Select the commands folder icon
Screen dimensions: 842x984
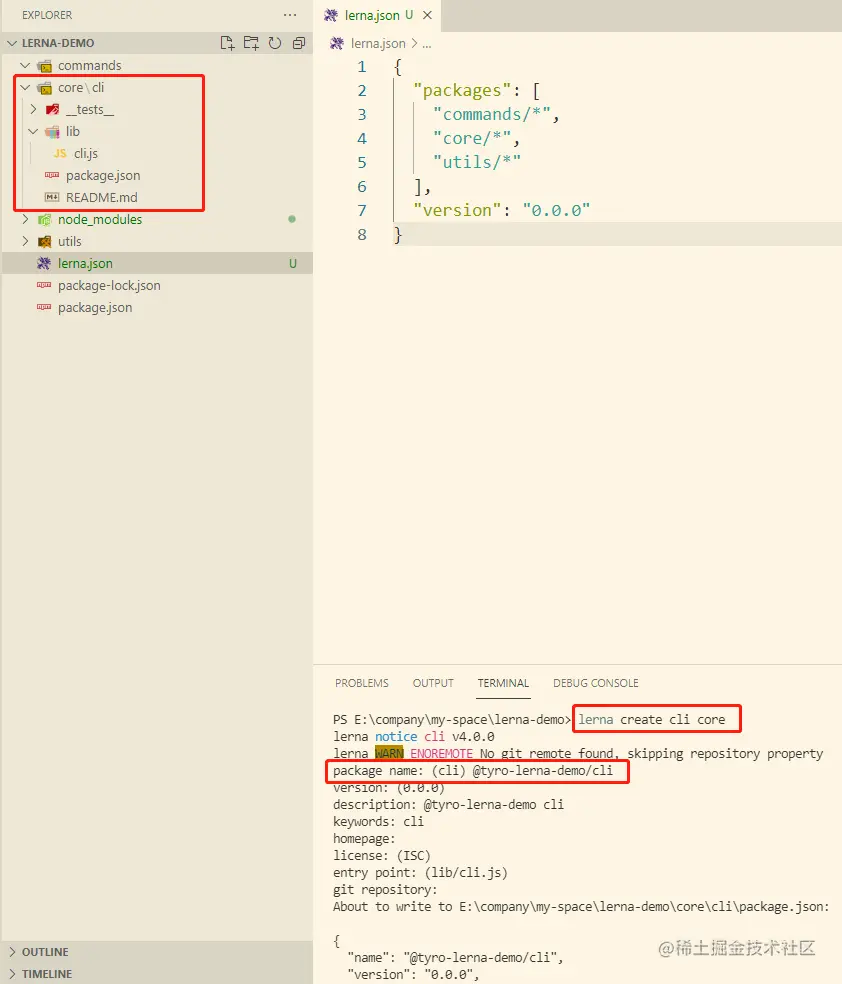click(44, 66)
